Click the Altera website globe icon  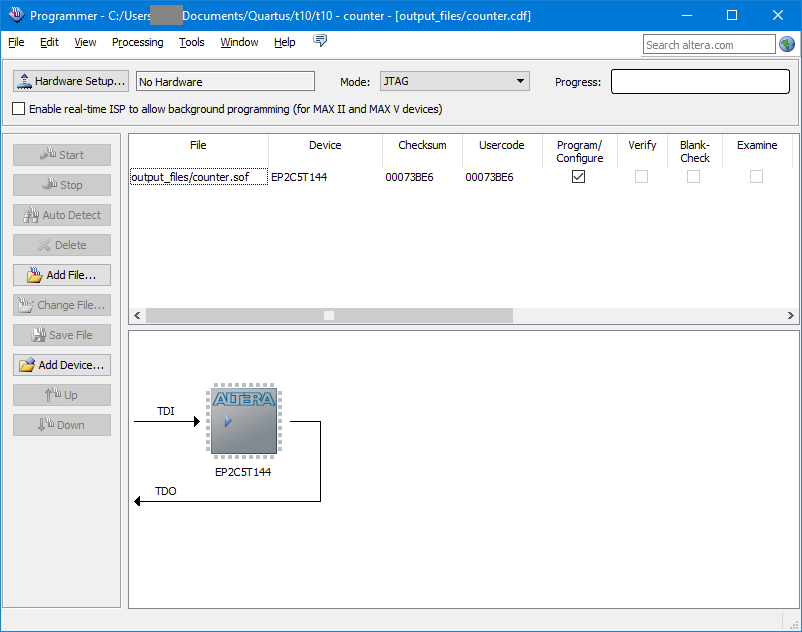(x=787, y=44)
